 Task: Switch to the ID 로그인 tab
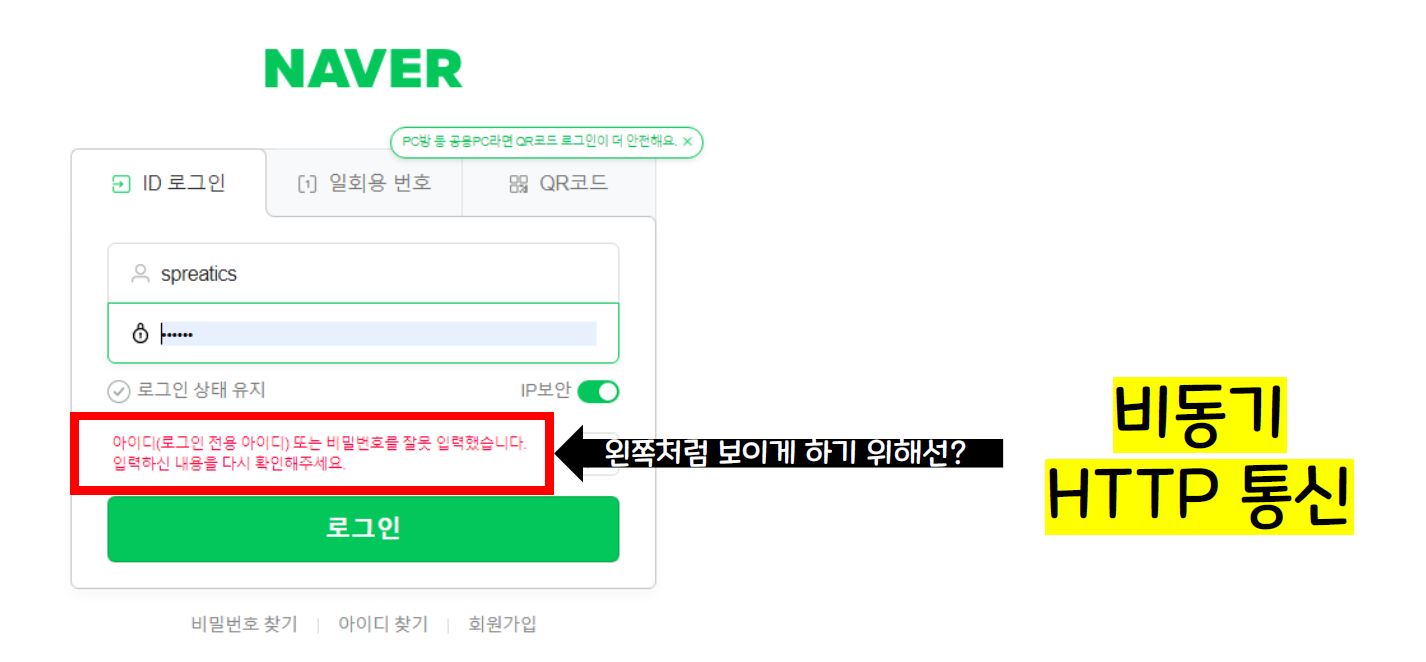168,183
